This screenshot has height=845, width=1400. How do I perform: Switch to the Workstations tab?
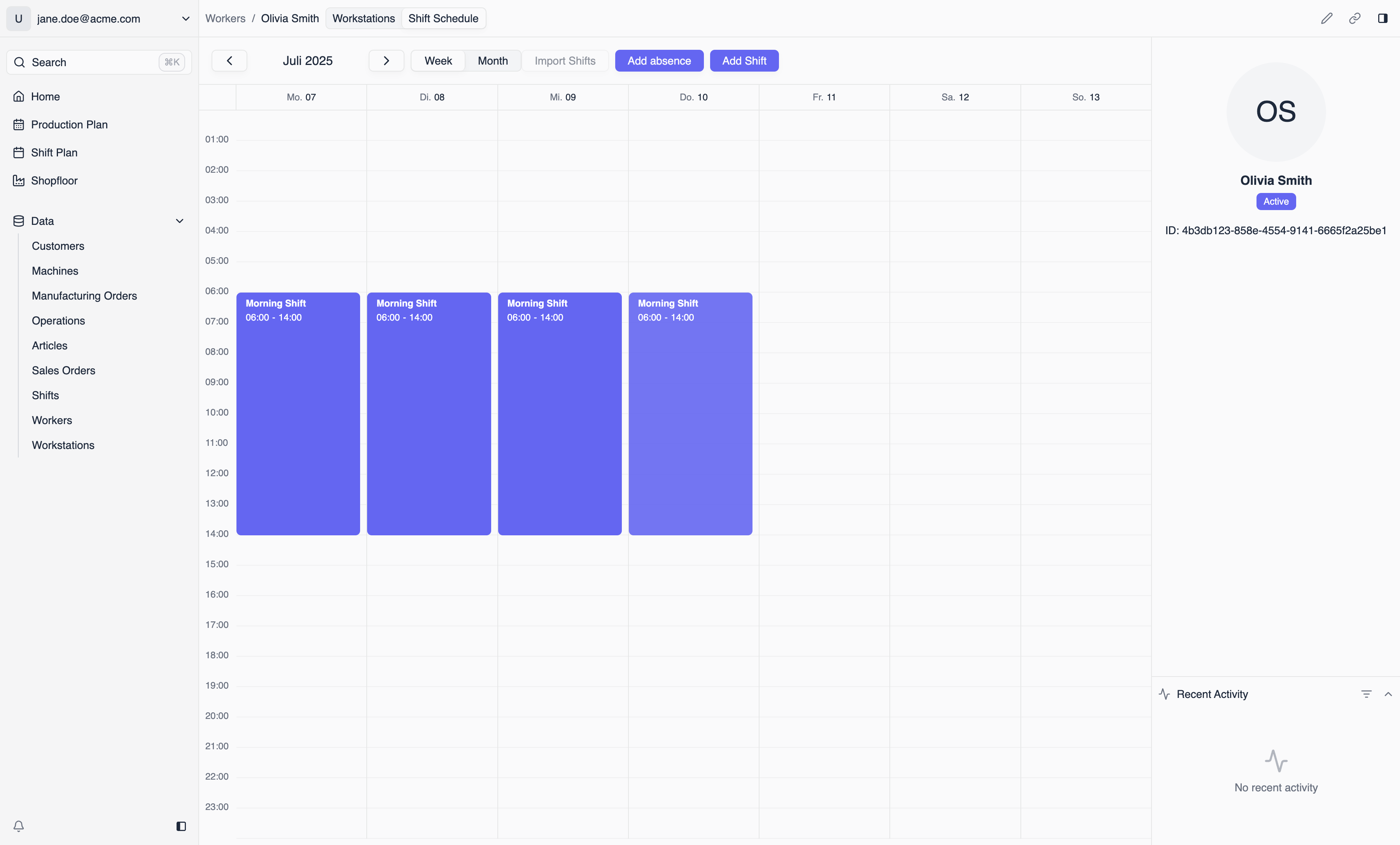(x=363, y=18)
